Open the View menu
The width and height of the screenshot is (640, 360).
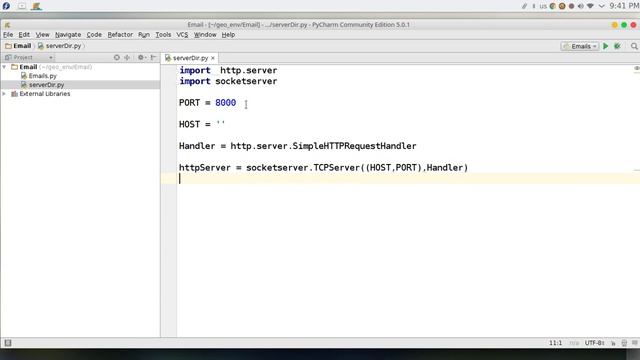(42, 35)
